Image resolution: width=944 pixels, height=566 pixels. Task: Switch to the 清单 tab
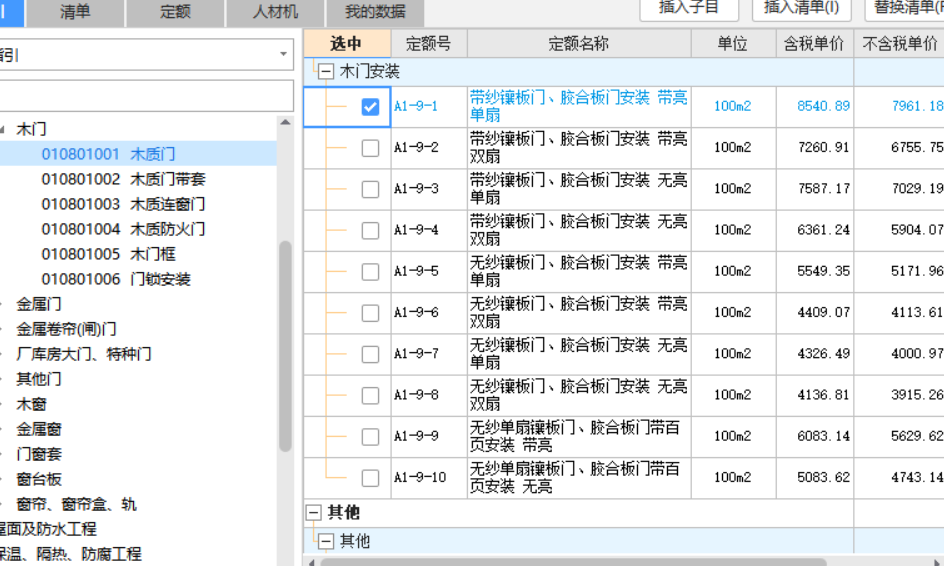coord(75,12)
